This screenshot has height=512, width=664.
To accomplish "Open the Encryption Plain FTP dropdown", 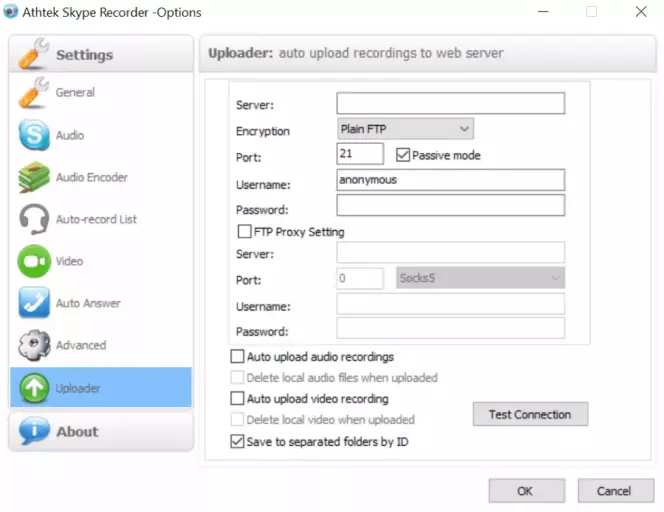I will pyautogui.click(x=405, y=129).
